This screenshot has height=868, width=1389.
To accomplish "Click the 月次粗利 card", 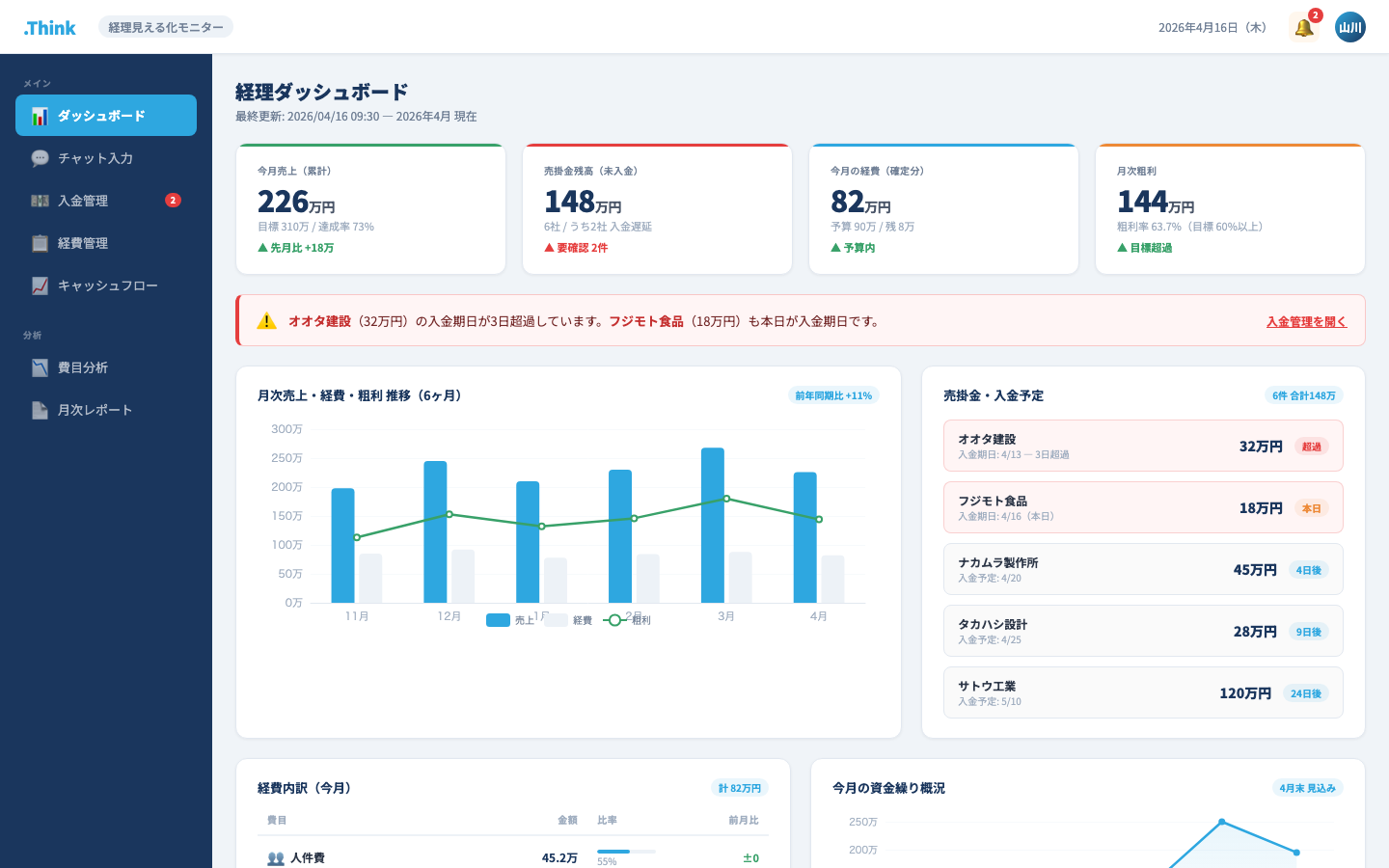I will pyautogui.click(x=1230, y=209).
